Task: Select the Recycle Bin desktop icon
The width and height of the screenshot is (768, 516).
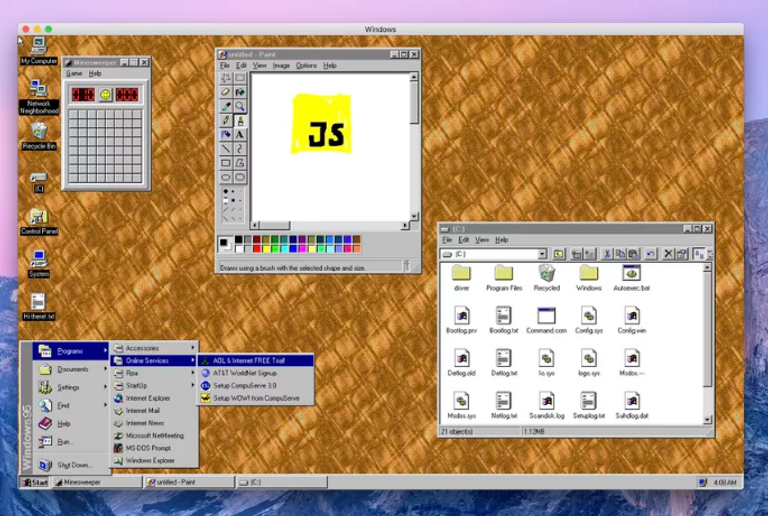Action: point(38,132)
